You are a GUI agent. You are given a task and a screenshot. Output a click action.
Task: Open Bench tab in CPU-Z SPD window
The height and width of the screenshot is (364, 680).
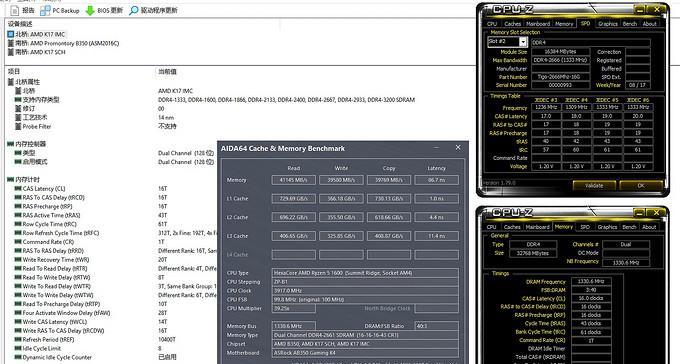click(630, 24)
